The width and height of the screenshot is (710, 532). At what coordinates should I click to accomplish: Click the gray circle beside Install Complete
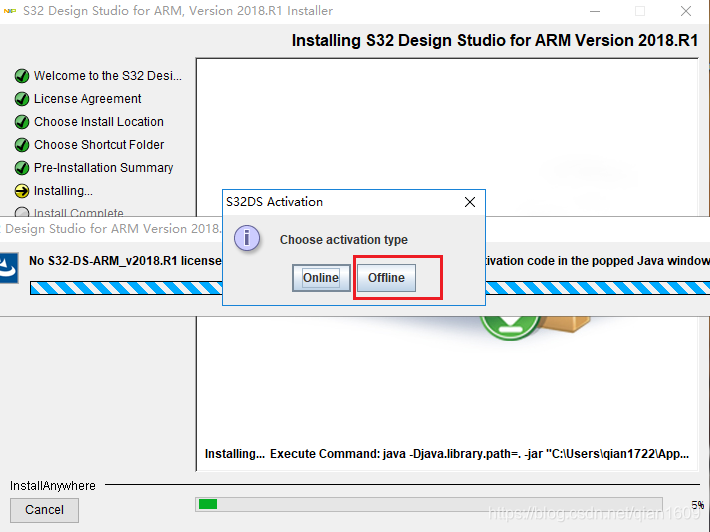point(22,213)
